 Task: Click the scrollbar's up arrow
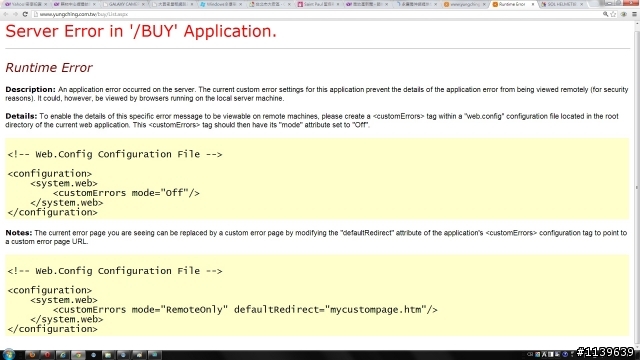click(x=637, y=24)
